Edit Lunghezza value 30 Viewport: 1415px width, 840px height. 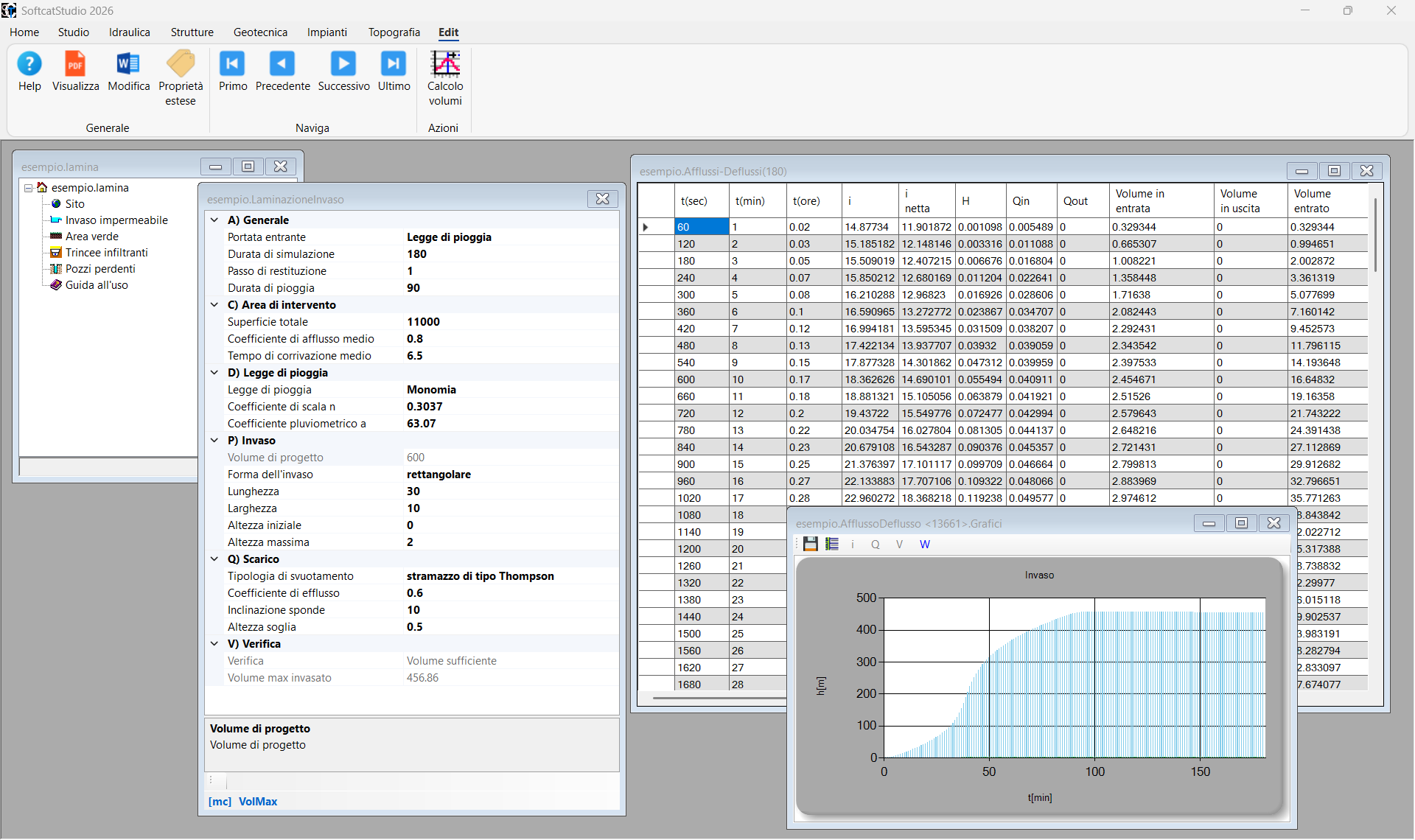(511, 491)
